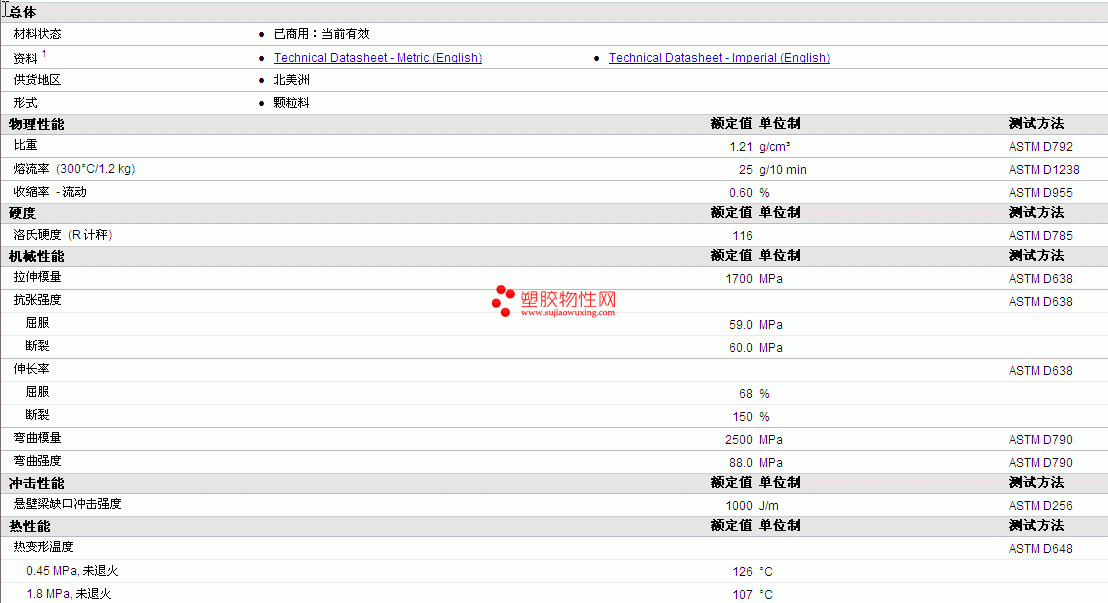
Task: Select the 抗张强度 label
Action: click(37, 300)
